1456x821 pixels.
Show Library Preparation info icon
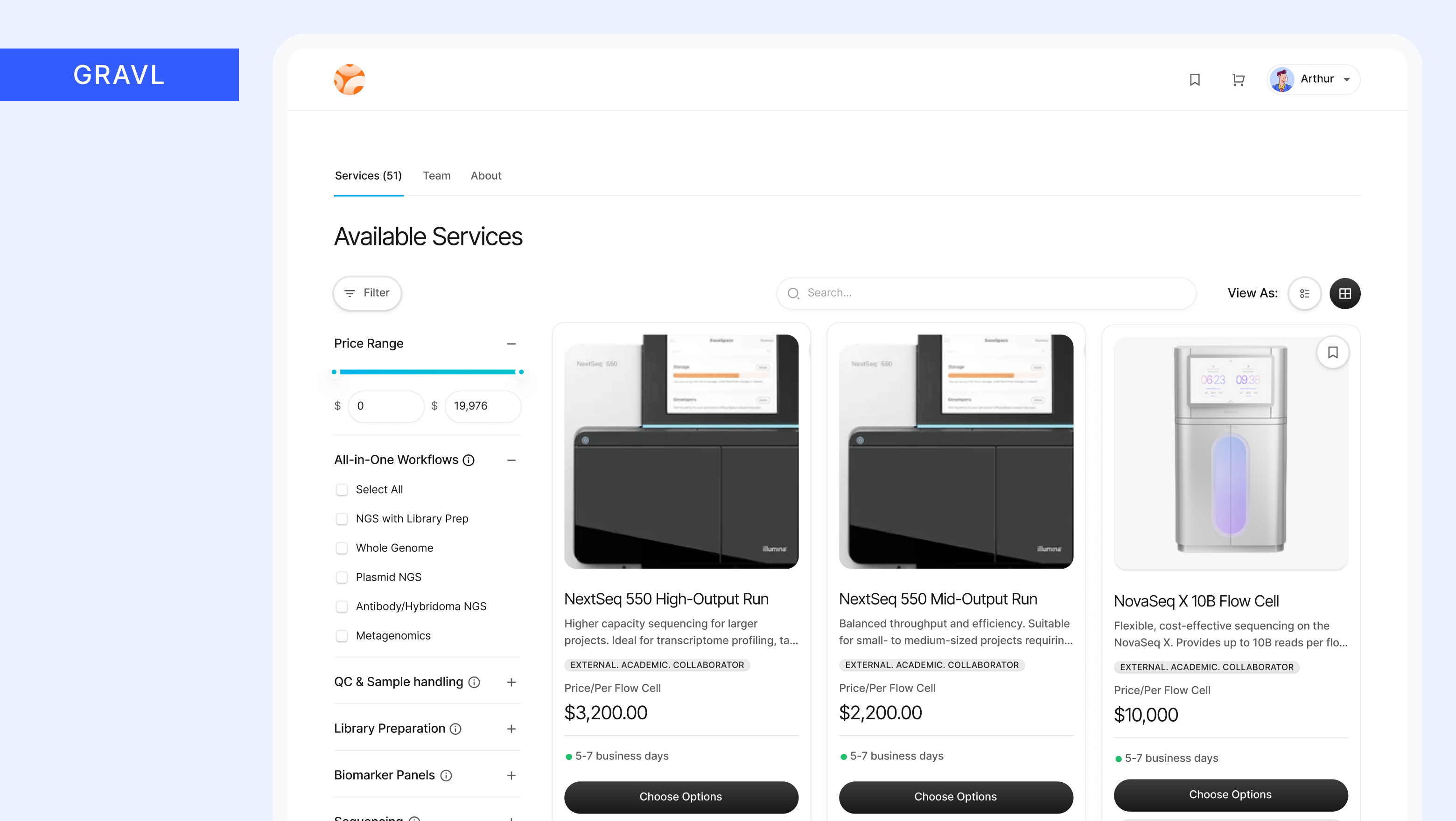(455, 729)
